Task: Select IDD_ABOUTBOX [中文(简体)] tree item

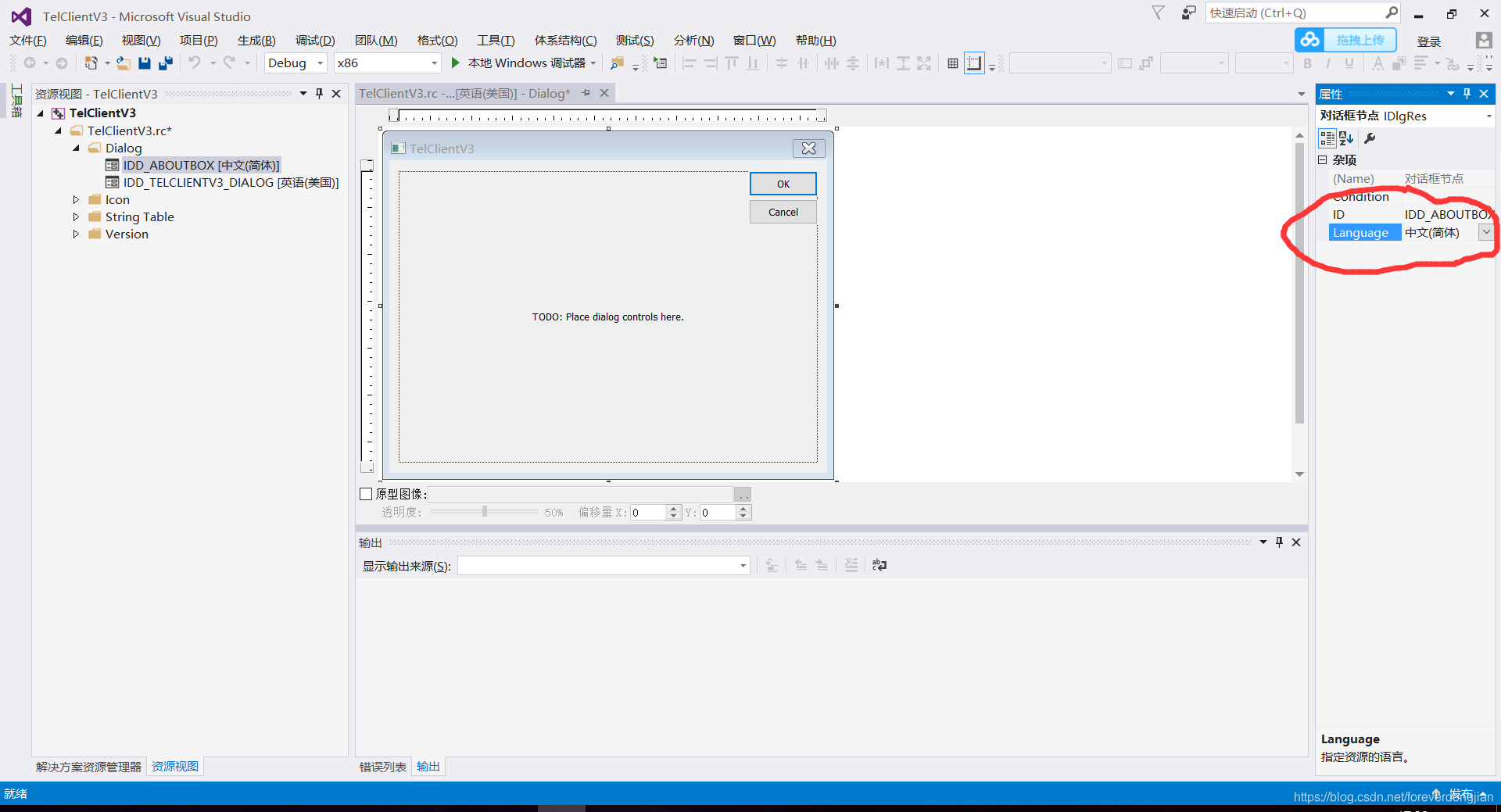Action: click(x=201, y=165)
